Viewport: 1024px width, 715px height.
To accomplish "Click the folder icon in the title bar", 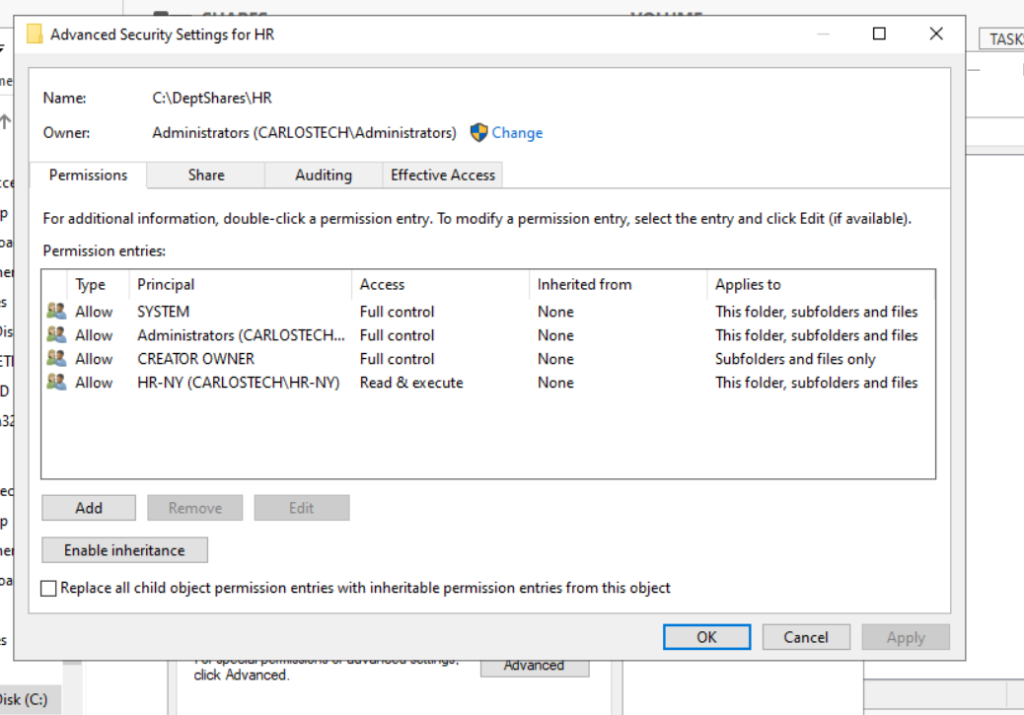I will point(35,34).
